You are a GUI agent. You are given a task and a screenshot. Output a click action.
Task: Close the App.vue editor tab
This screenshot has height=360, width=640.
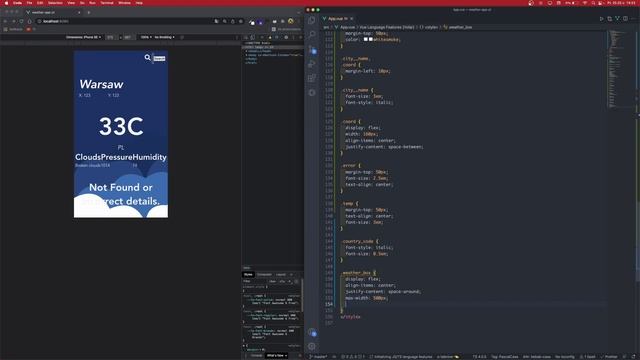[351, 19]
